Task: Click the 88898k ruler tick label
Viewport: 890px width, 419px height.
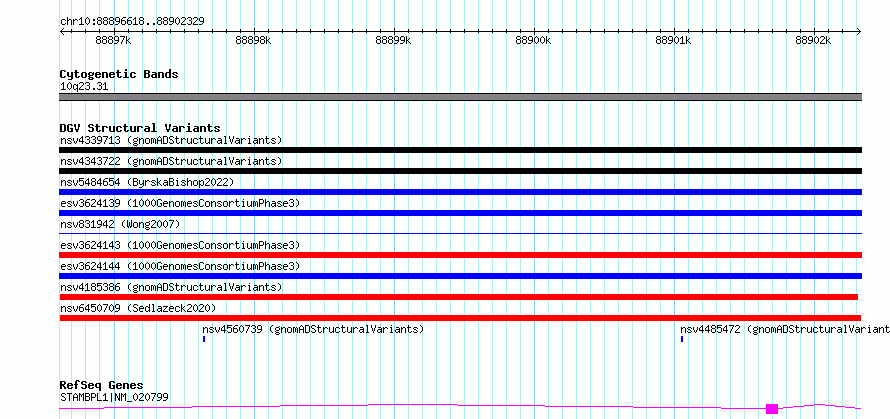Action: (253, 40)
